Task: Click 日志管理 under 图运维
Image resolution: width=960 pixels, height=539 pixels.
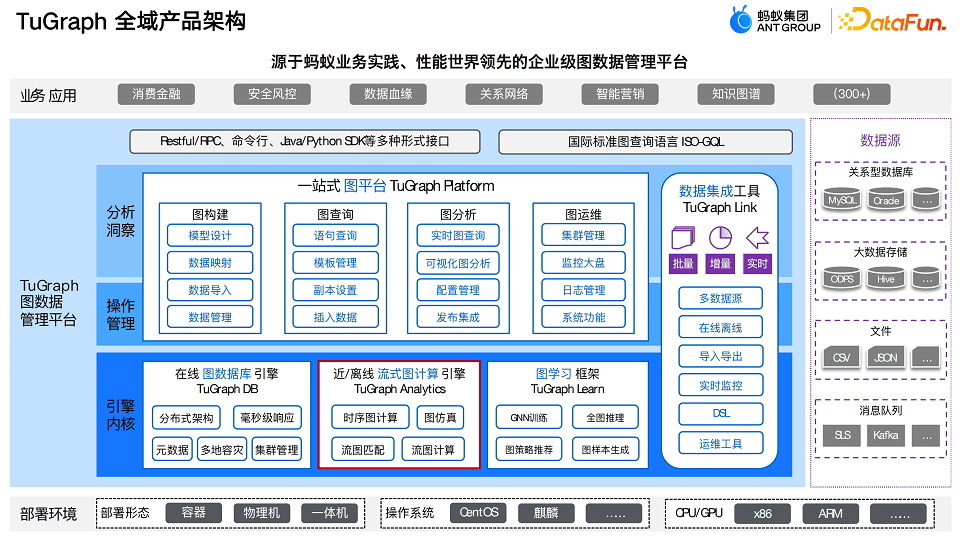Action: [x=583, y=290]
